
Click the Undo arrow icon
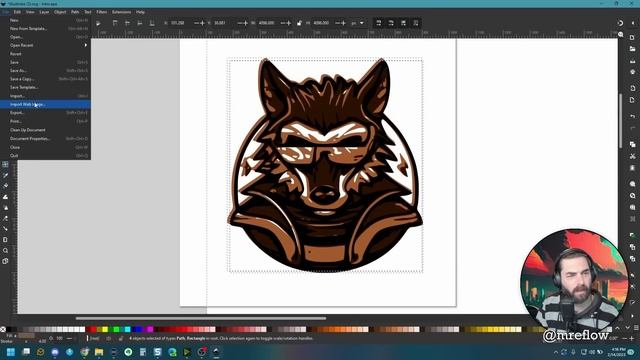(632, 116)
